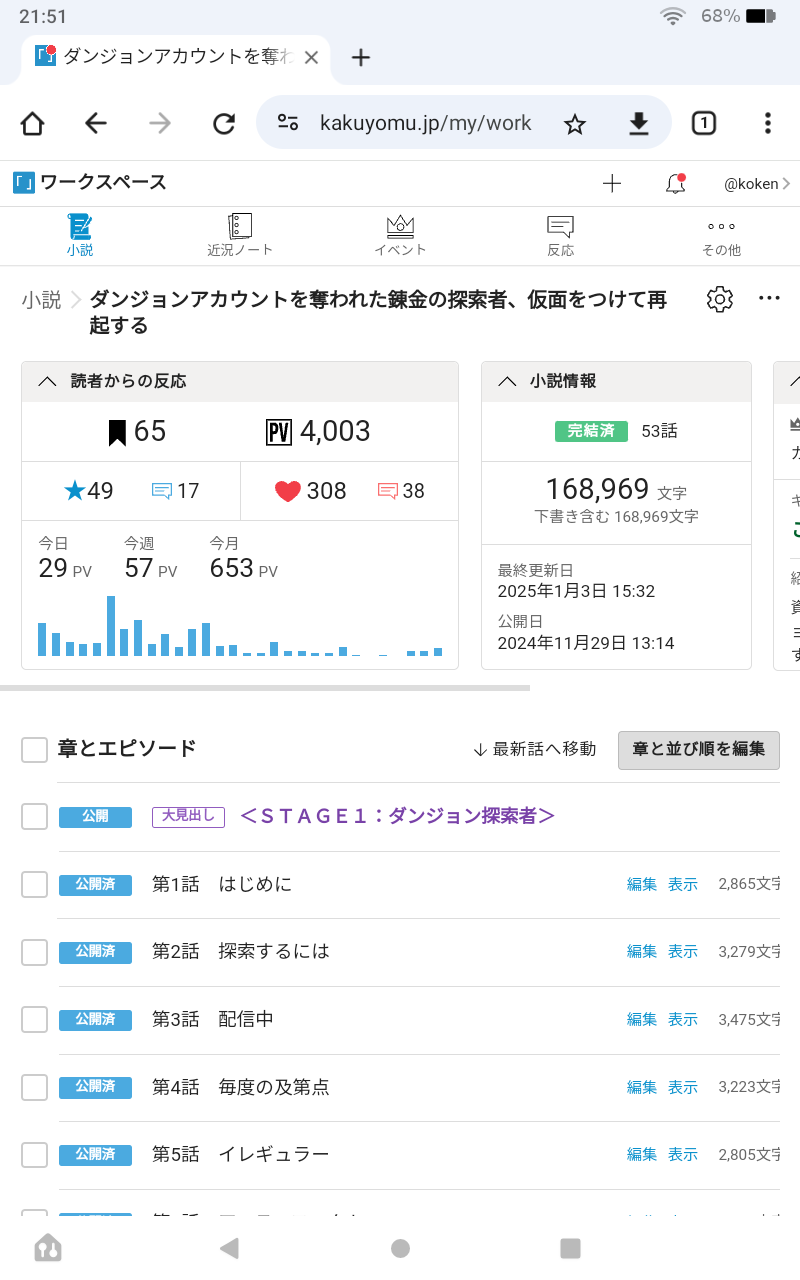This screenshot has height=1280, width=800.
Task: Click the horizontal scrollbar under the panels
Action: [265, 688]
